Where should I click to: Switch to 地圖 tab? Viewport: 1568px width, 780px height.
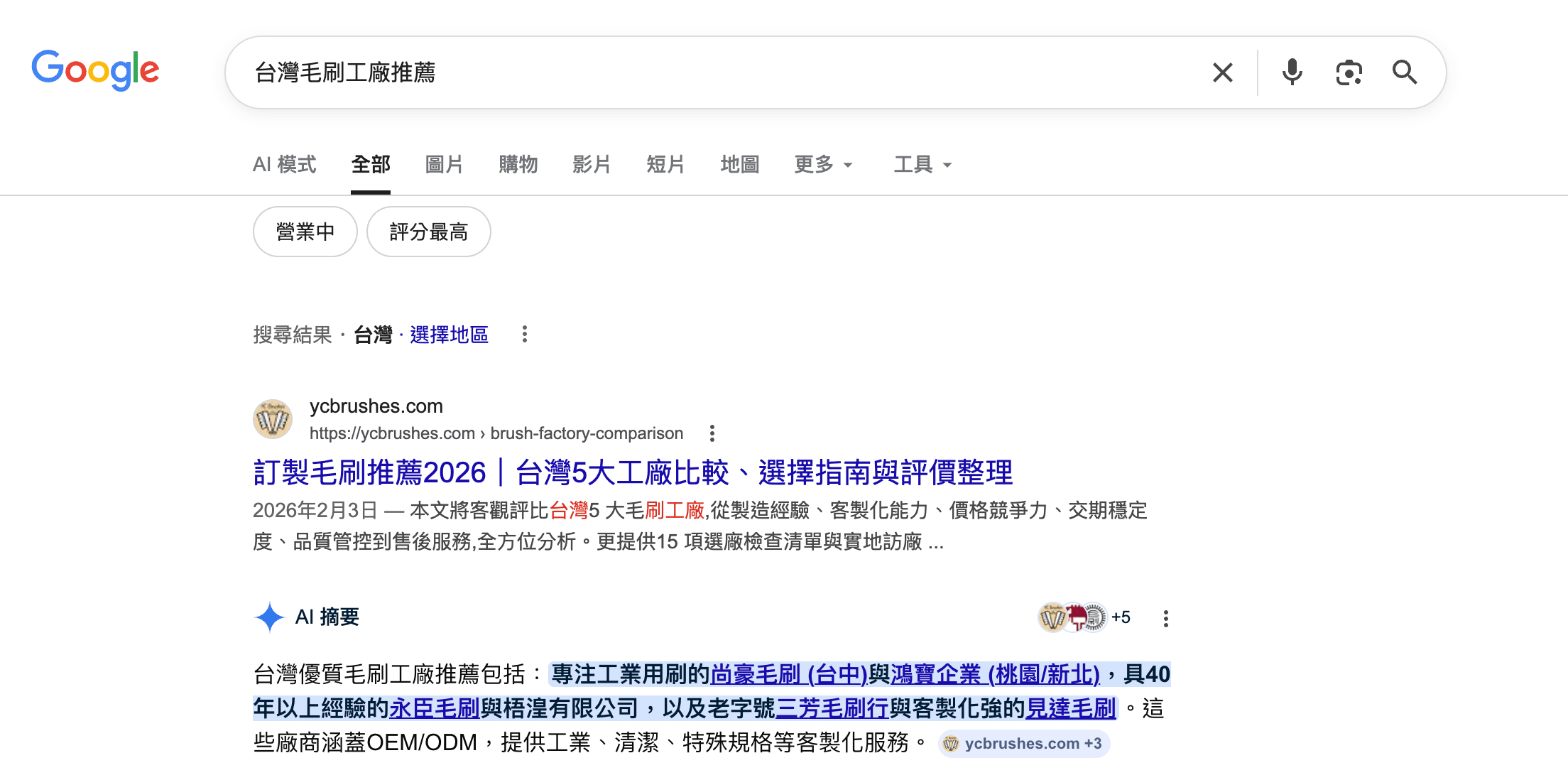[740, 165]
